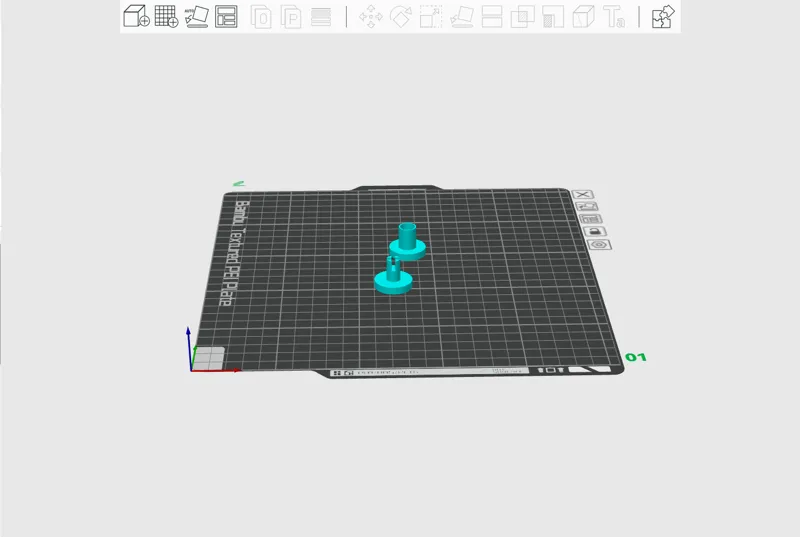This screenshot has height=537, width=800.
Task: Open the plate settings hexagon icon
Action: point(599,245)
